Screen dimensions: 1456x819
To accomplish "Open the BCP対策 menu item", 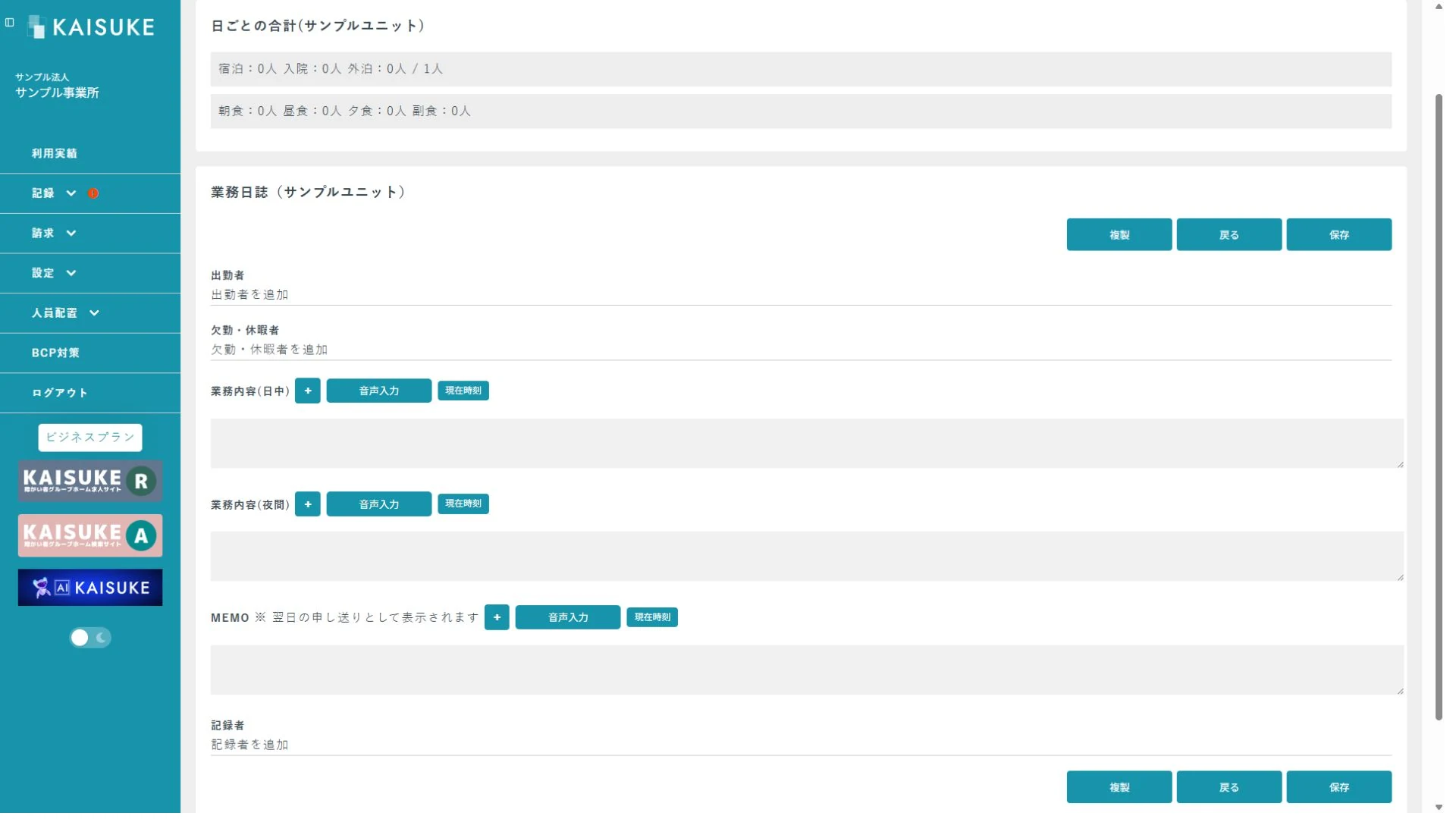I will 90,353.
